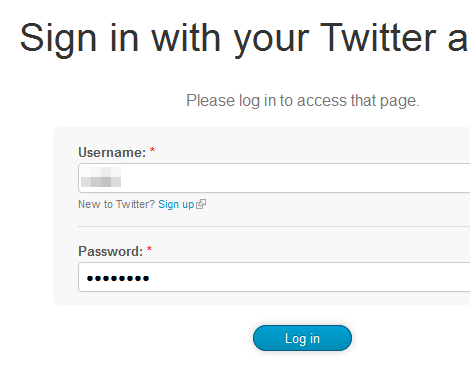Click the red asterisk next to Username
Image resolution: width=470 pixels, height=380 pixels.
tap(152, 150)
